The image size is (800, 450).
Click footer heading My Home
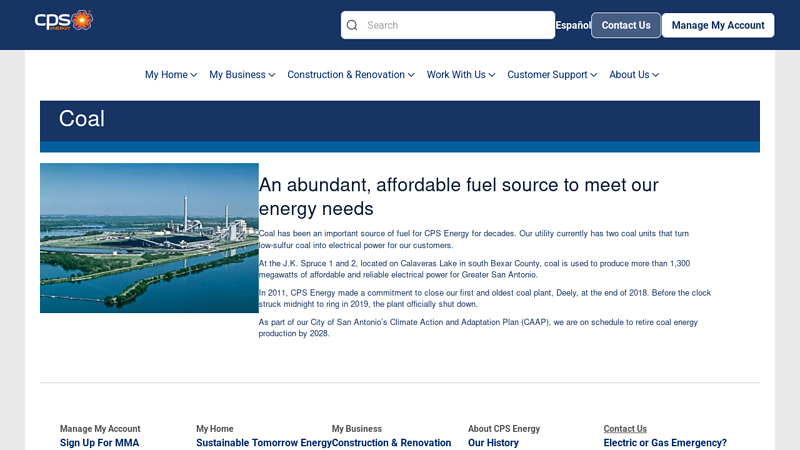pyautogui.click(x=215, y=429)
